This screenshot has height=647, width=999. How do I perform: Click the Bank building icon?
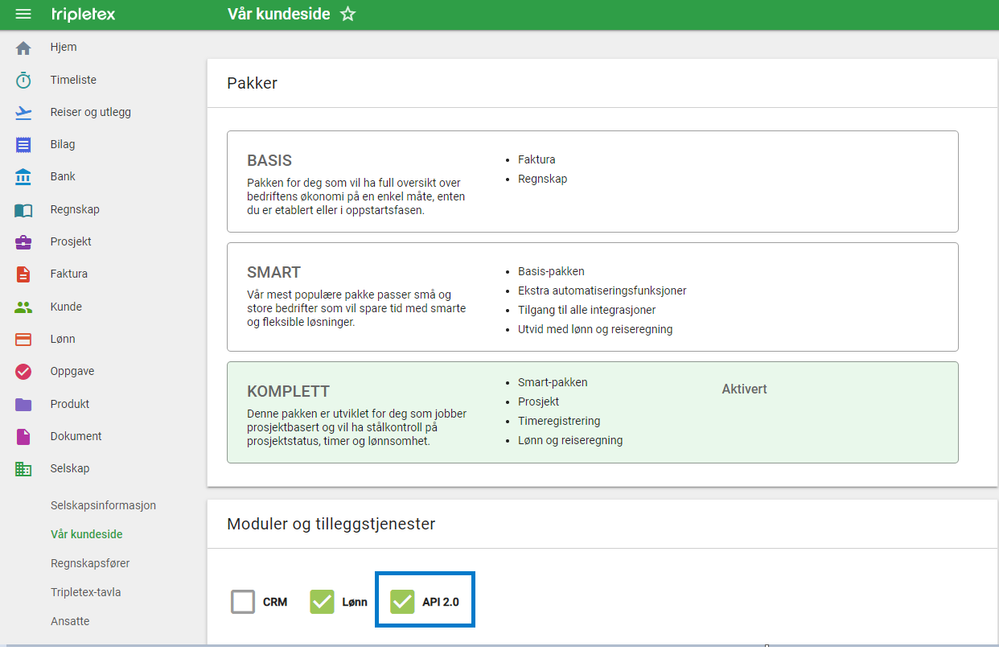[24, 176]
